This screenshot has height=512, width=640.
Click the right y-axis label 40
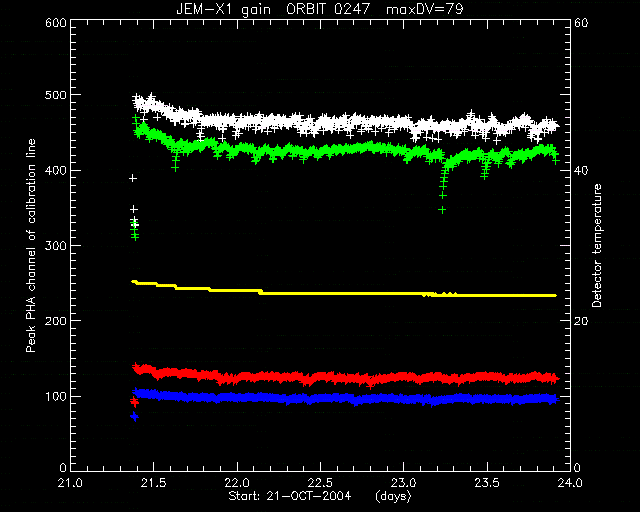click(x=581, y=170)
